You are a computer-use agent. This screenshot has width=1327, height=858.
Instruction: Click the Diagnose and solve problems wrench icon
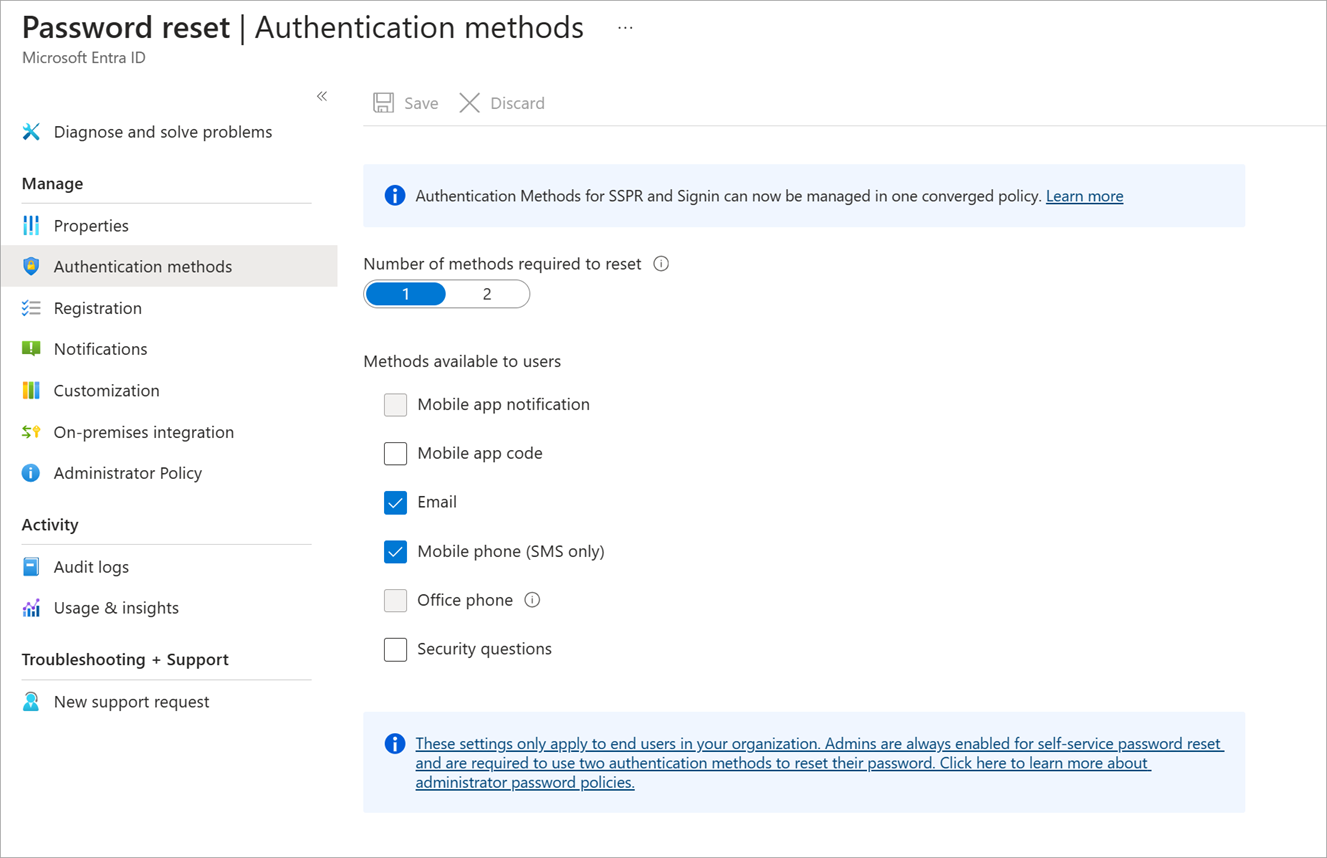[31, 132]
